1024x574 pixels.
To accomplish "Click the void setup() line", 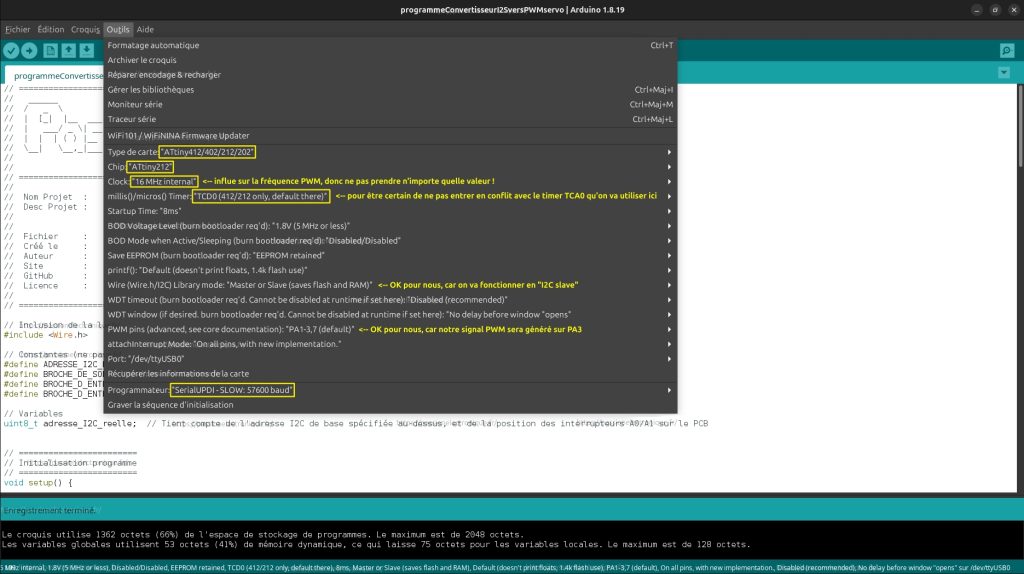I will tap(38, 483).
